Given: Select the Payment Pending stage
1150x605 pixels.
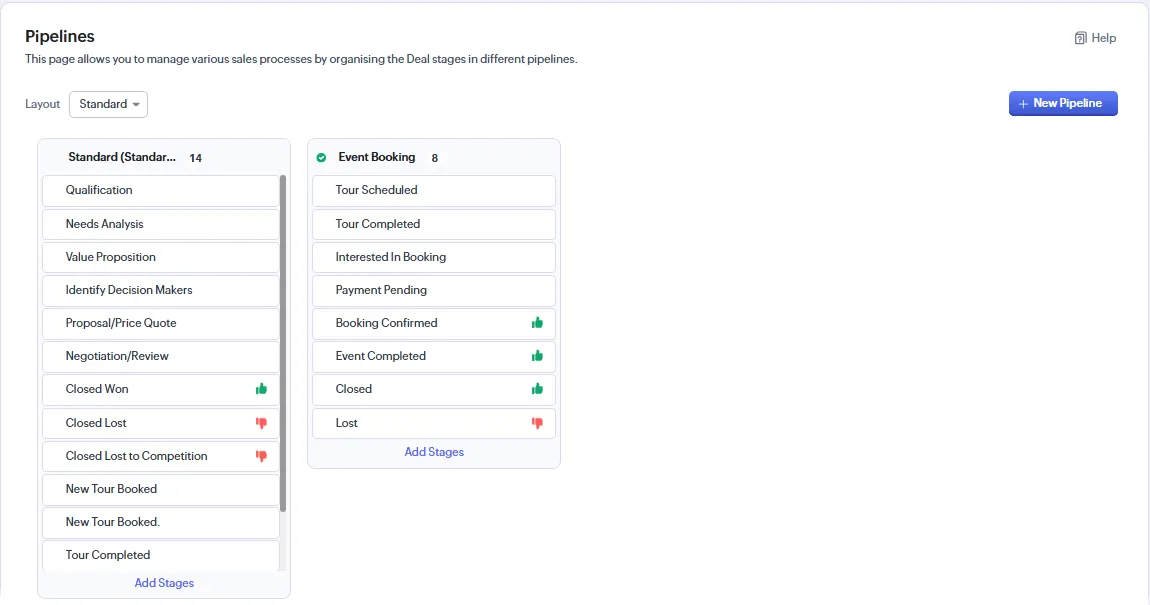Looking at the screenshot, I should click(x=433, y=290).
